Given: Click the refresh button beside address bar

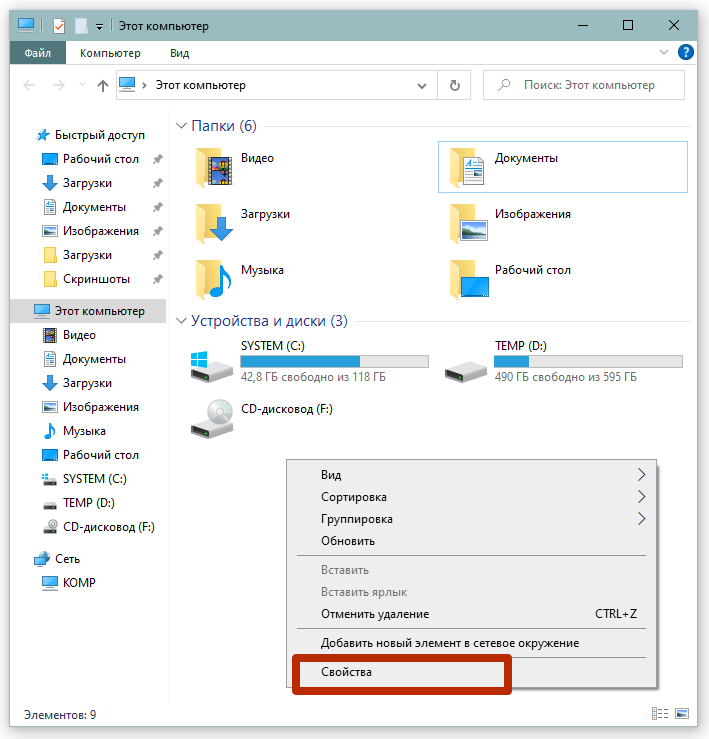Looking at the screenshot, I should coord(455,86).
